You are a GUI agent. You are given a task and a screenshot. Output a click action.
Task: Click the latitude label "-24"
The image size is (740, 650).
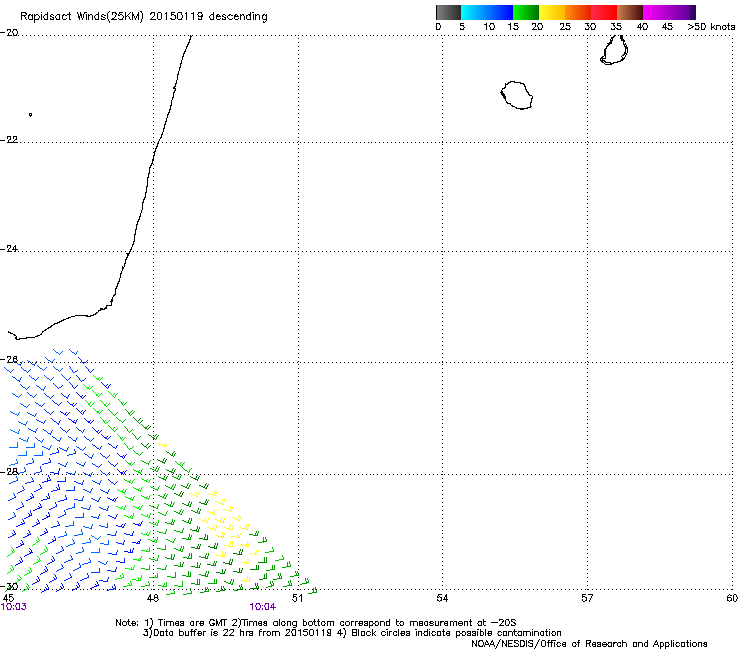[9, 249]
